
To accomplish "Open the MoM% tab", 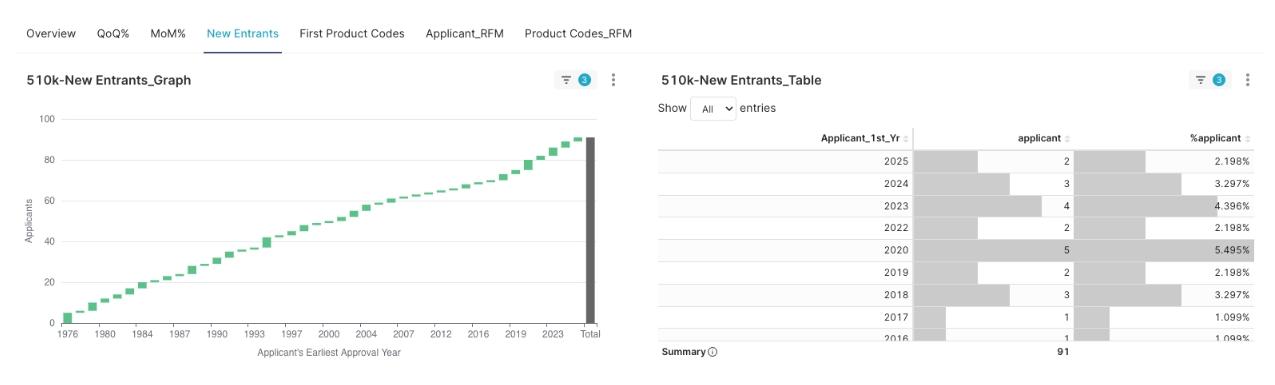I will (168, 34).
